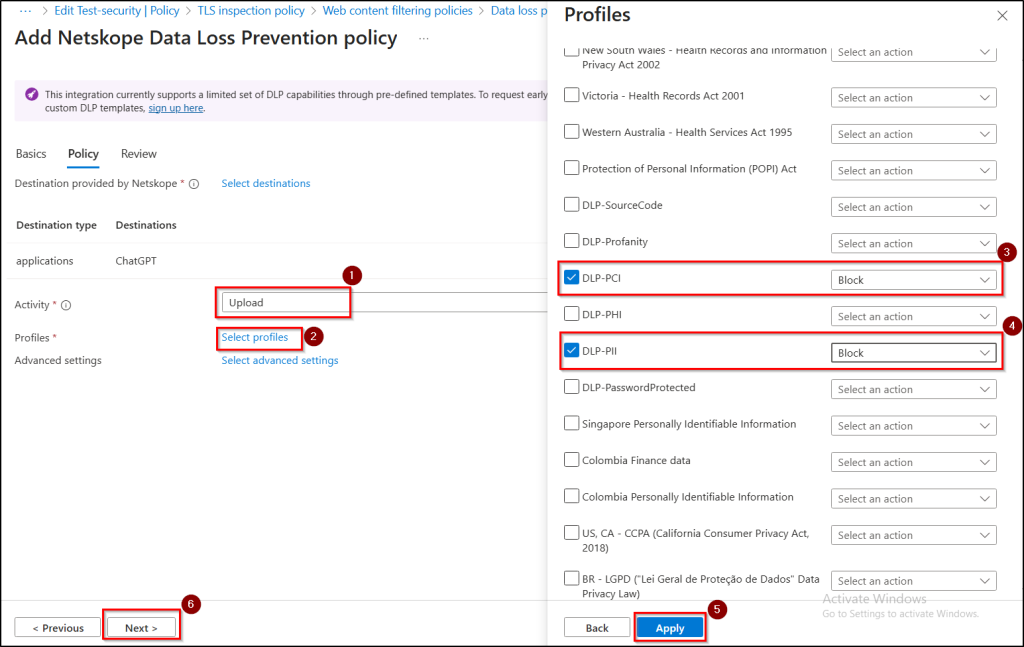
Task: Click the info icon beside Activity label
Action: tap(66, 305)
